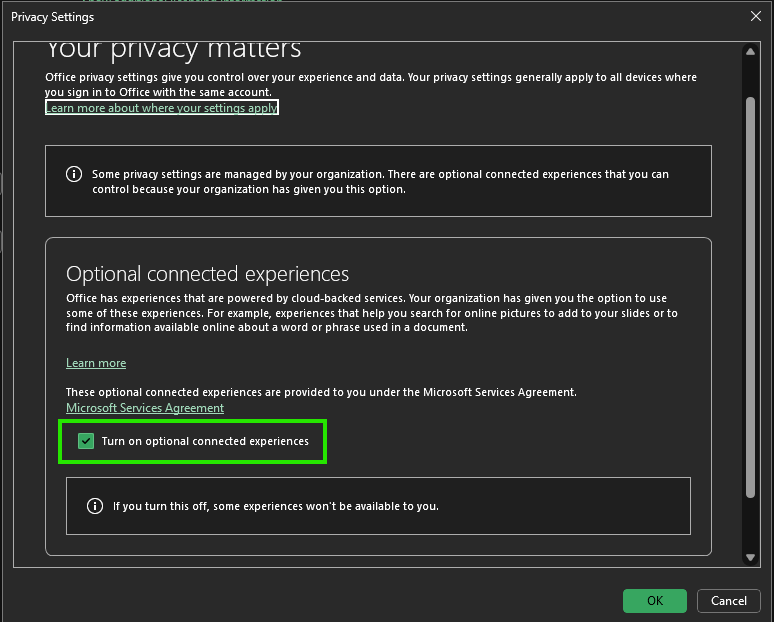This screenshot has height=622, width=774.
Task: Click the 'Your privacy matters' heading
Action: tap(173, 51)
